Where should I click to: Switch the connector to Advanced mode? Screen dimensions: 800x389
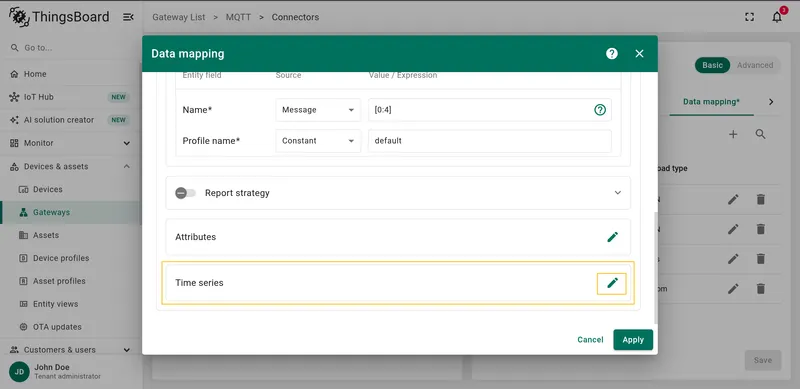point(755,65)
